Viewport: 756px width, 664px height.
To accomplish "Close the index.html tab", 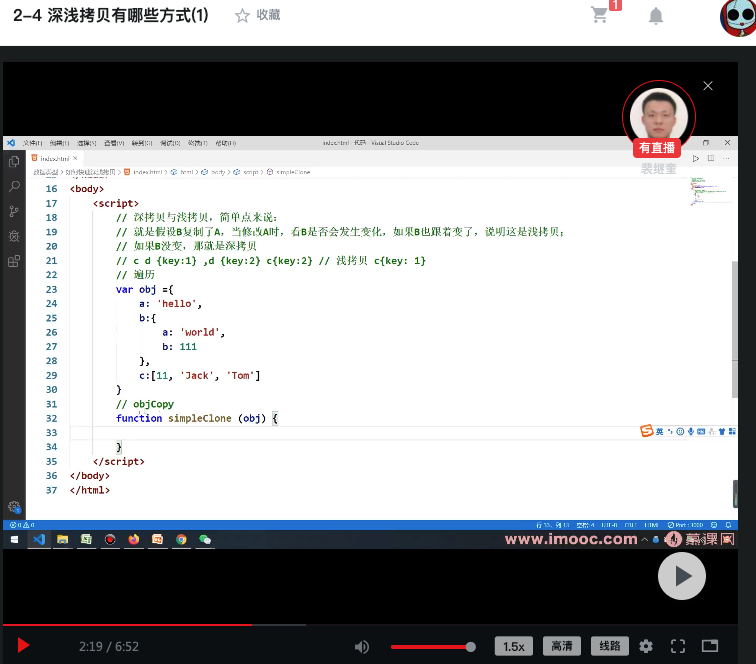I will pyautogui.click(x=75, y=158).
